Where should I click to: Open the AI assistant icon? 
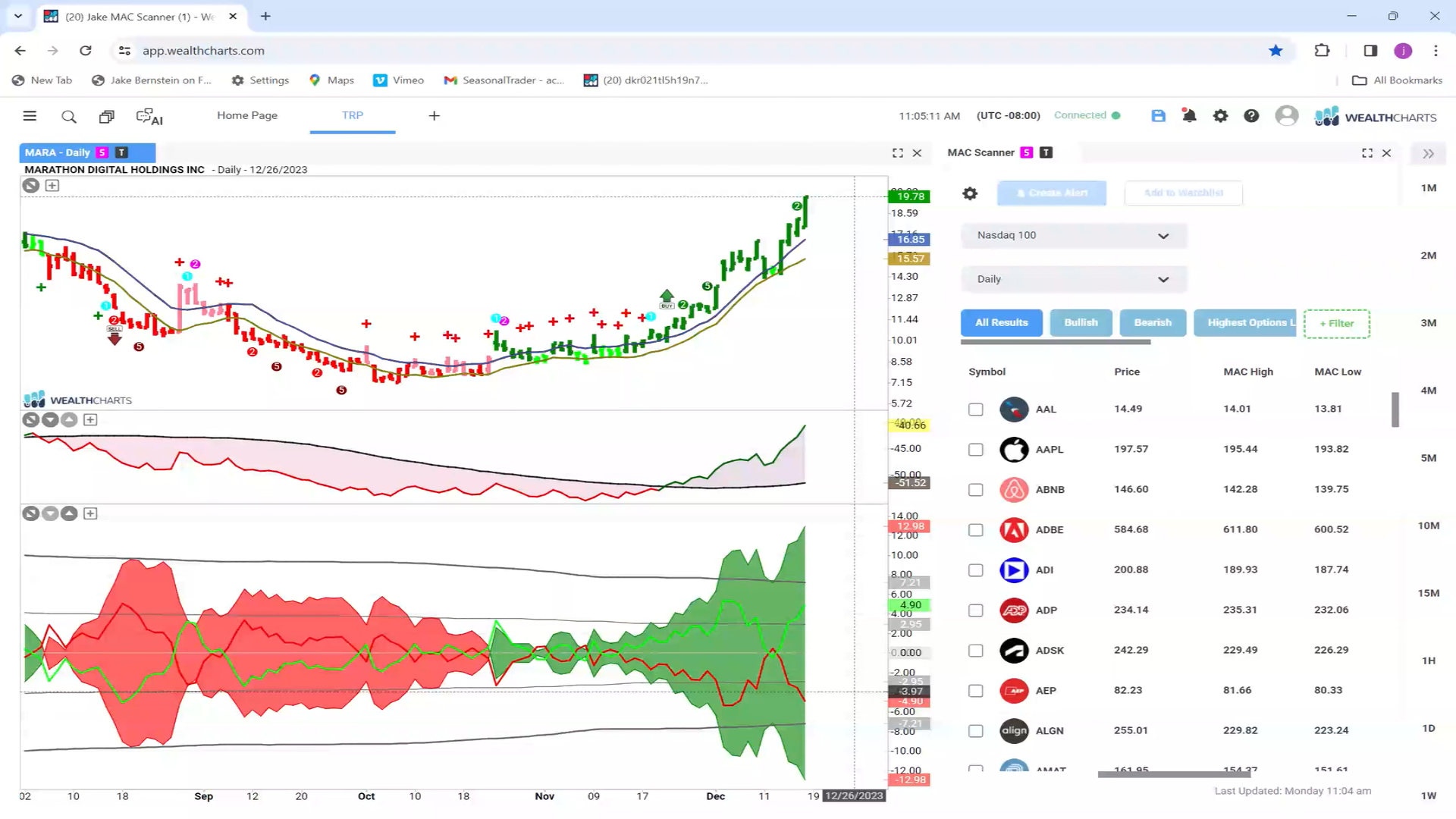pos(149,117)
